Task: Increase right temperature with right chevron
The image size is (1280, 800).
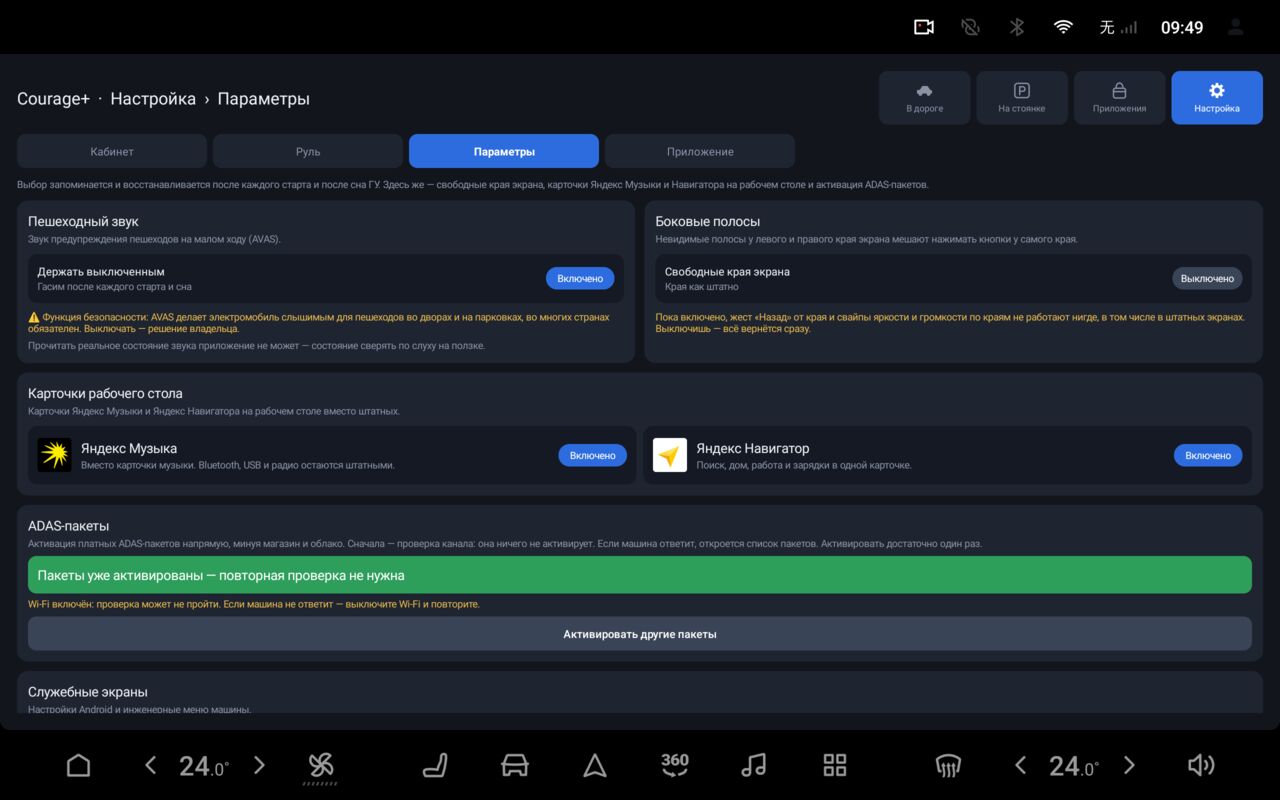Action: click(1129, 766)
